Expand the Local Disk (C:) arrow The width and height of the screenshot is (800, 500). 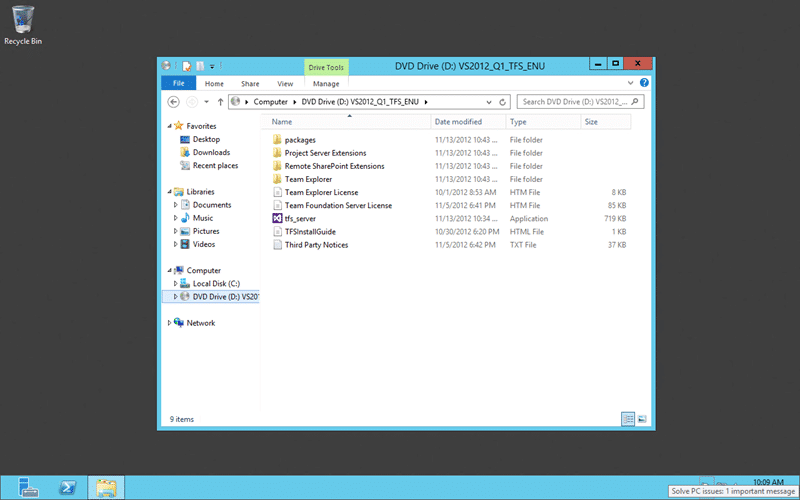click(176, 284)
